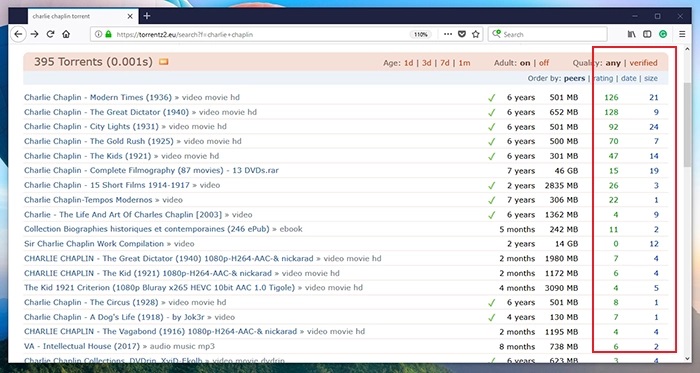
Task: Open page actions three-dots menu
Action: (x=448, y=34)
